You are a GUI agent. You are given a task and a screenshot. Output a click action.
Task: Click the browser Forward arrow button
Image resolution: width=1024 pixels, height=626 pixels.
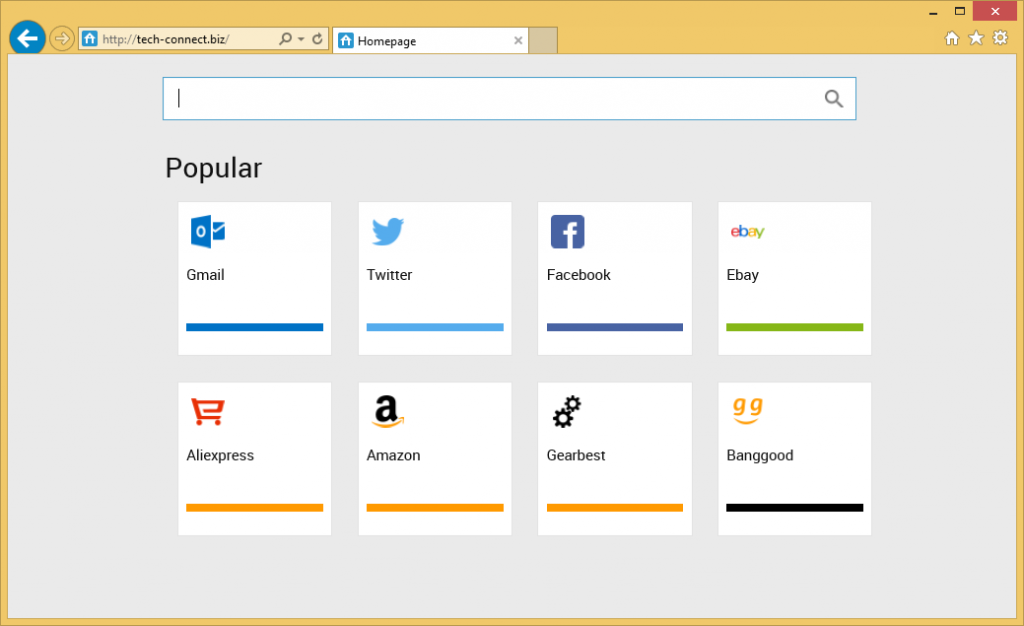pos(62,39)
